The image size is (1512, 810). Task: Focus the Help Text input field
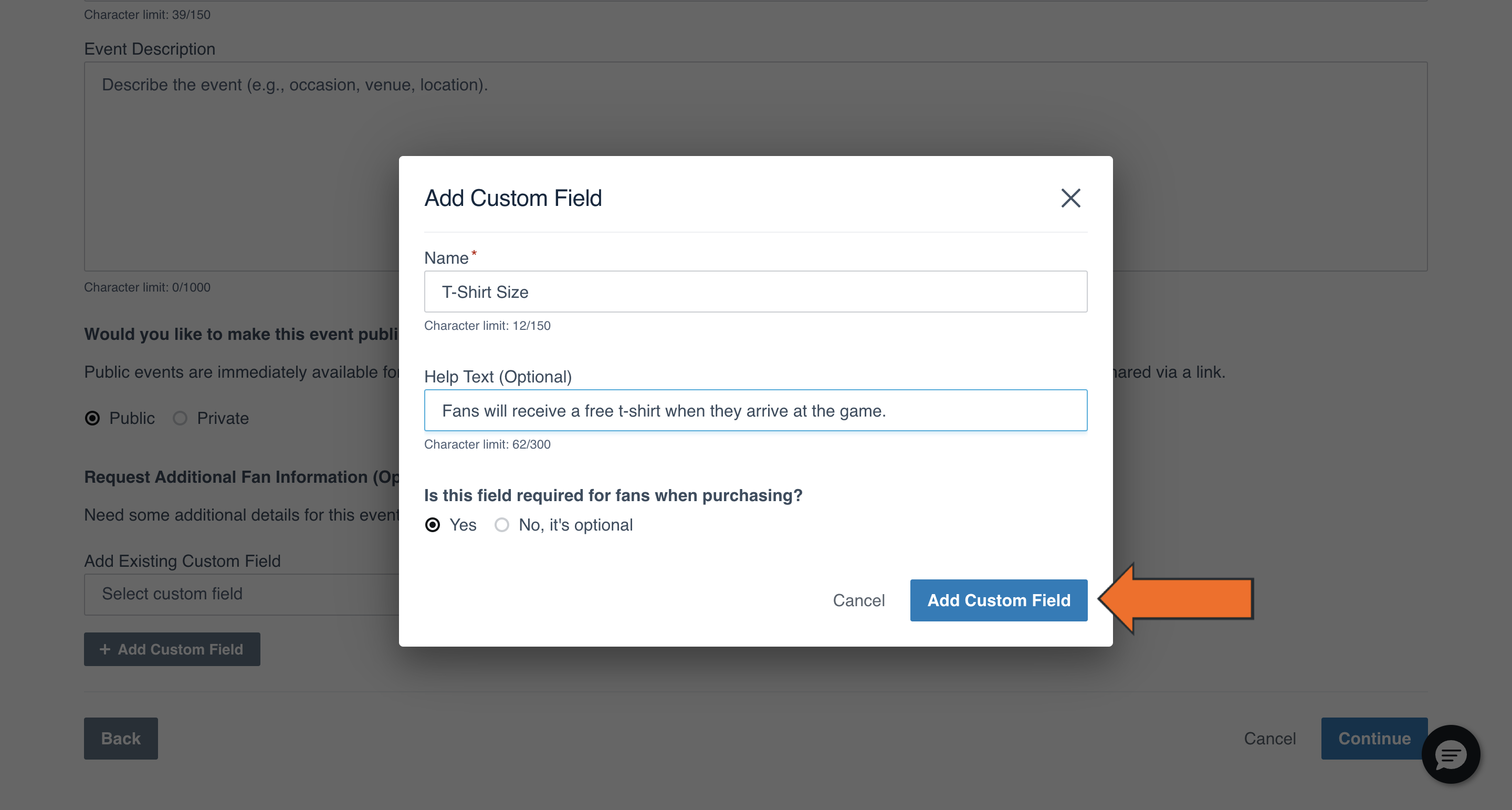[755, 410]
